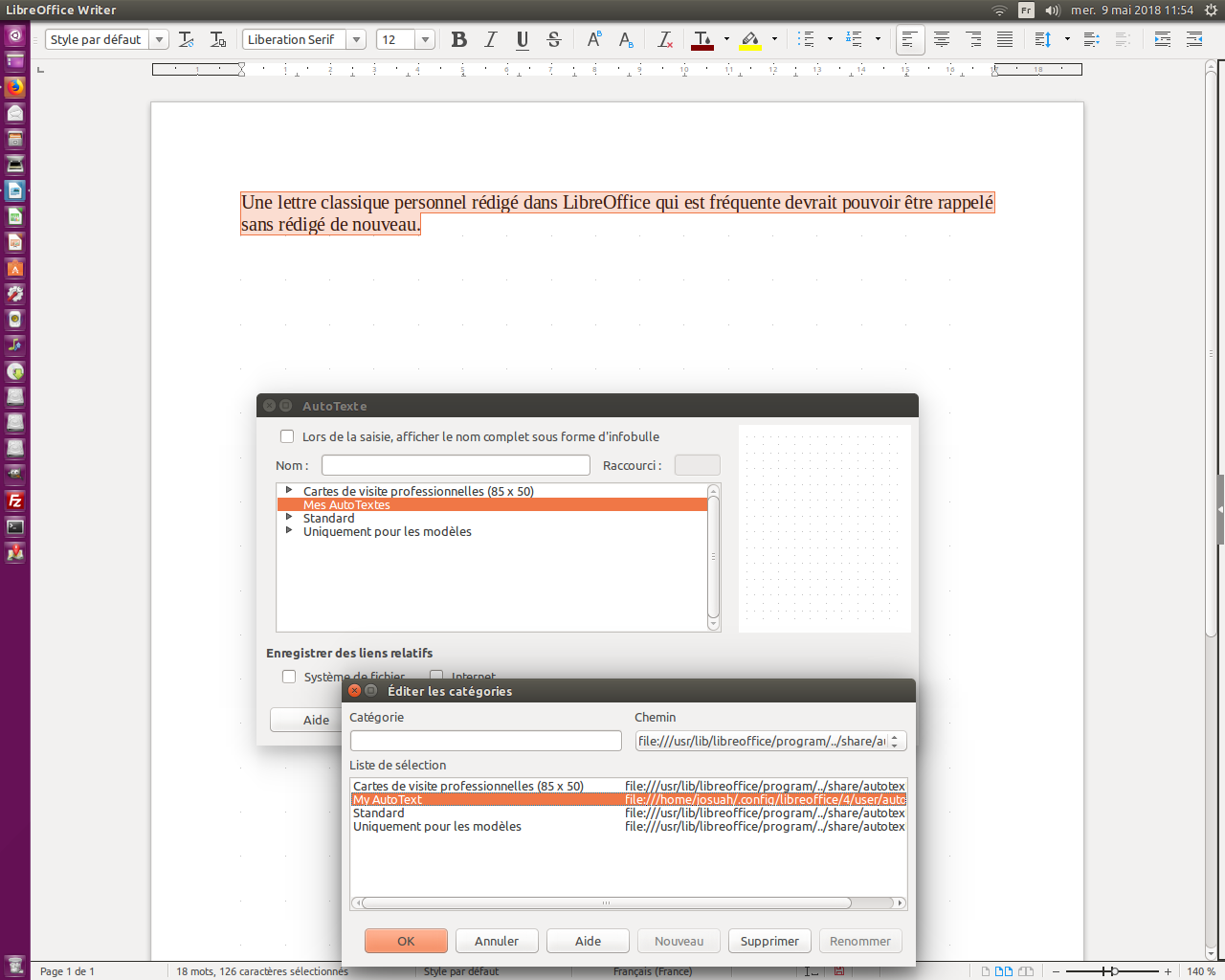This screenshot has height=980, width=1225.
Task: Open Ubuntu Software from the dock
Action: pyautogui.click(x=14, y=268)
